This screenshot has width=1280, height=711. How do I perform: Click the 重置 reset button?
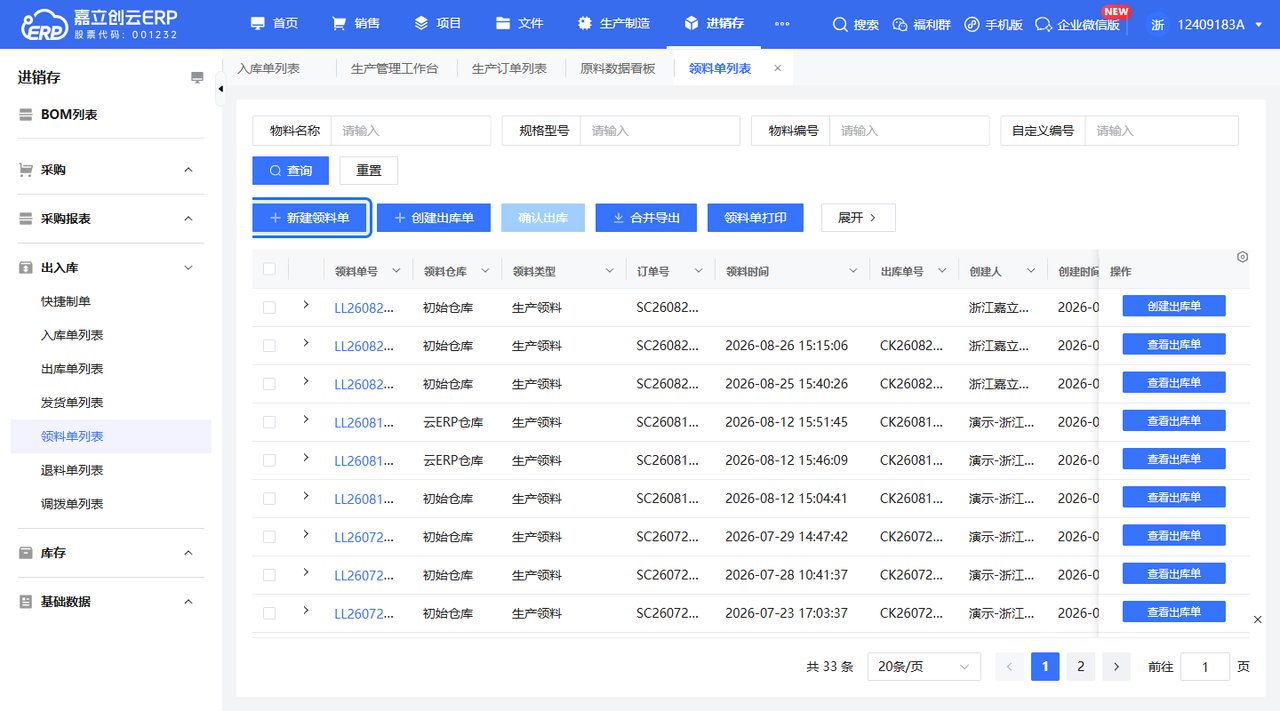(x=369, y=171)
